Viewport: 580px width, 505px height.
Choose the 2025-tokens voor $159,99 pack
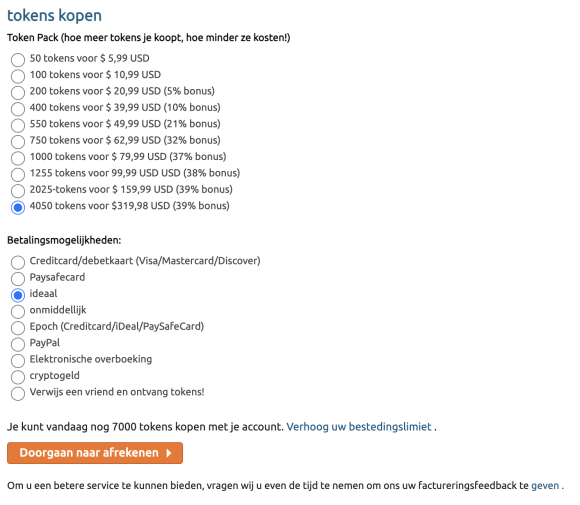pyautogui.click(x=18, y=191)
